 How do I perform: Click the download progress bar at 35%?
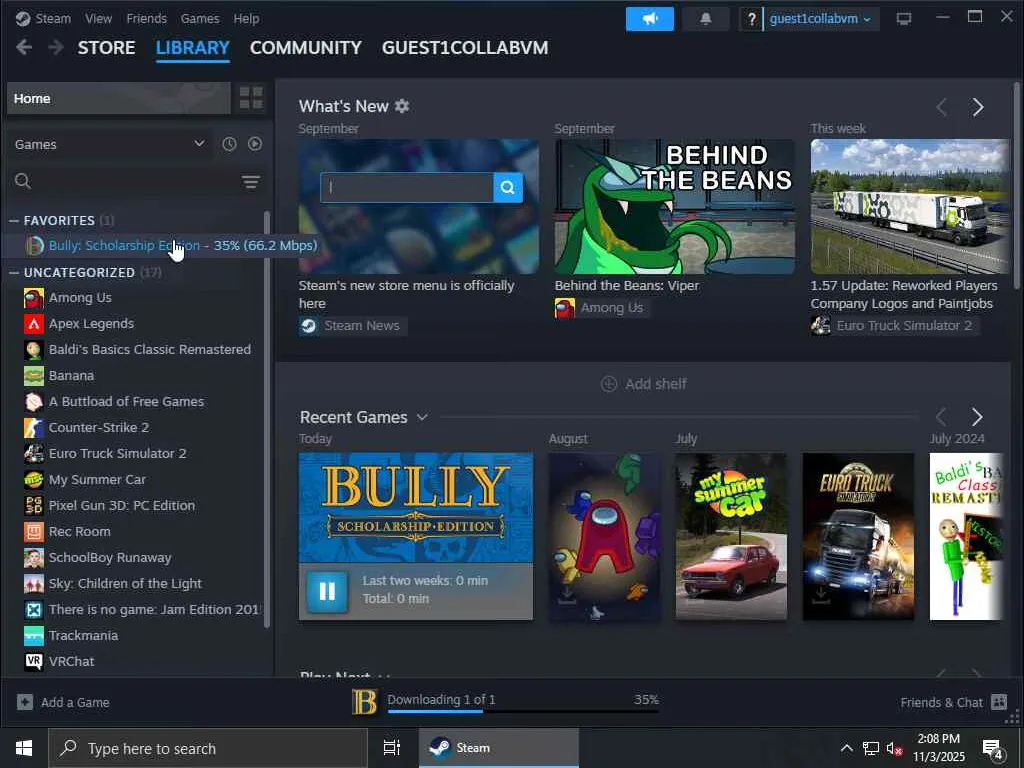click(523, 711)
